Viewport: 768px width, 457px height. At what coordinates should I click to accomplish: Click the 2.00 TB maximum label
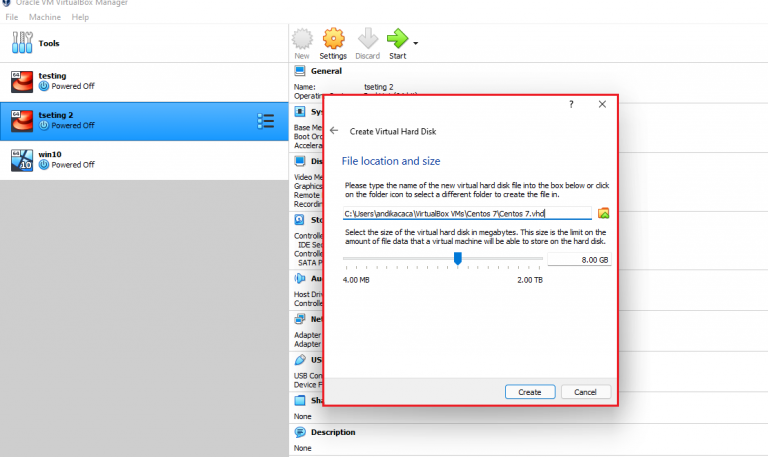tap(530, 280)
